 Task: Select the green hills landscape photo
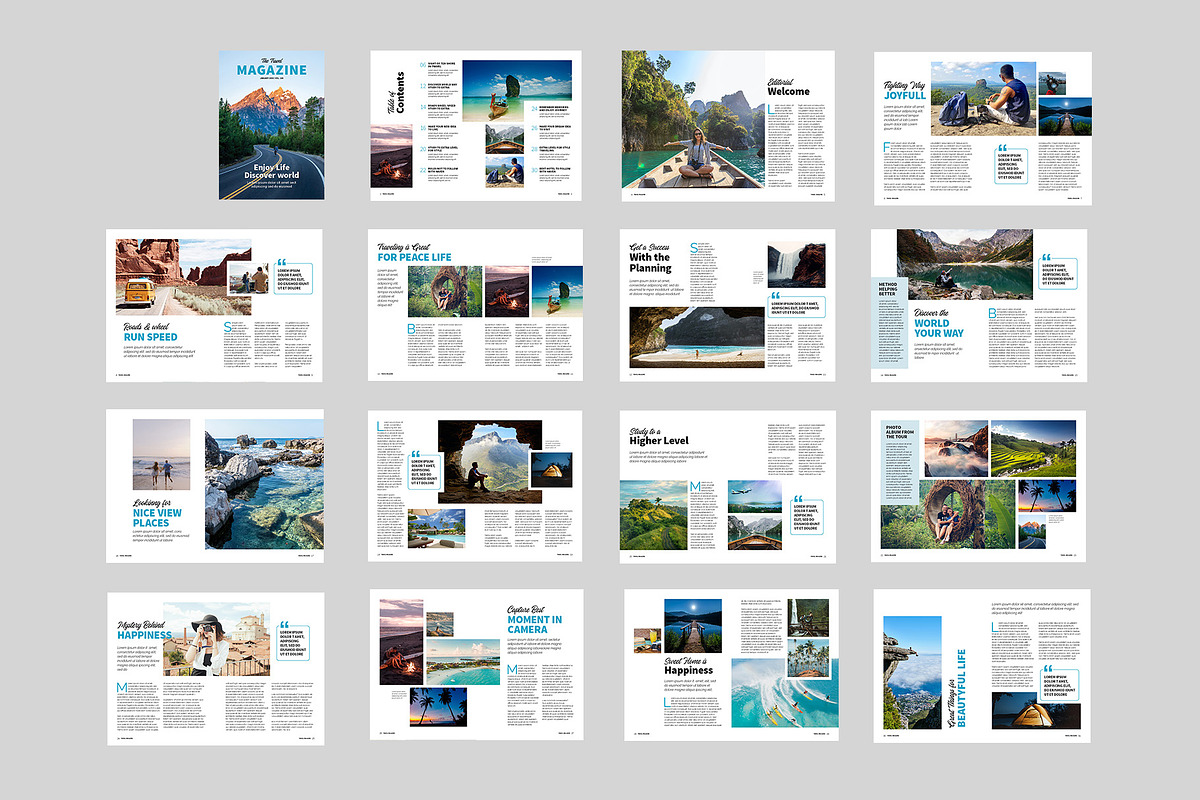click(655, 514)
